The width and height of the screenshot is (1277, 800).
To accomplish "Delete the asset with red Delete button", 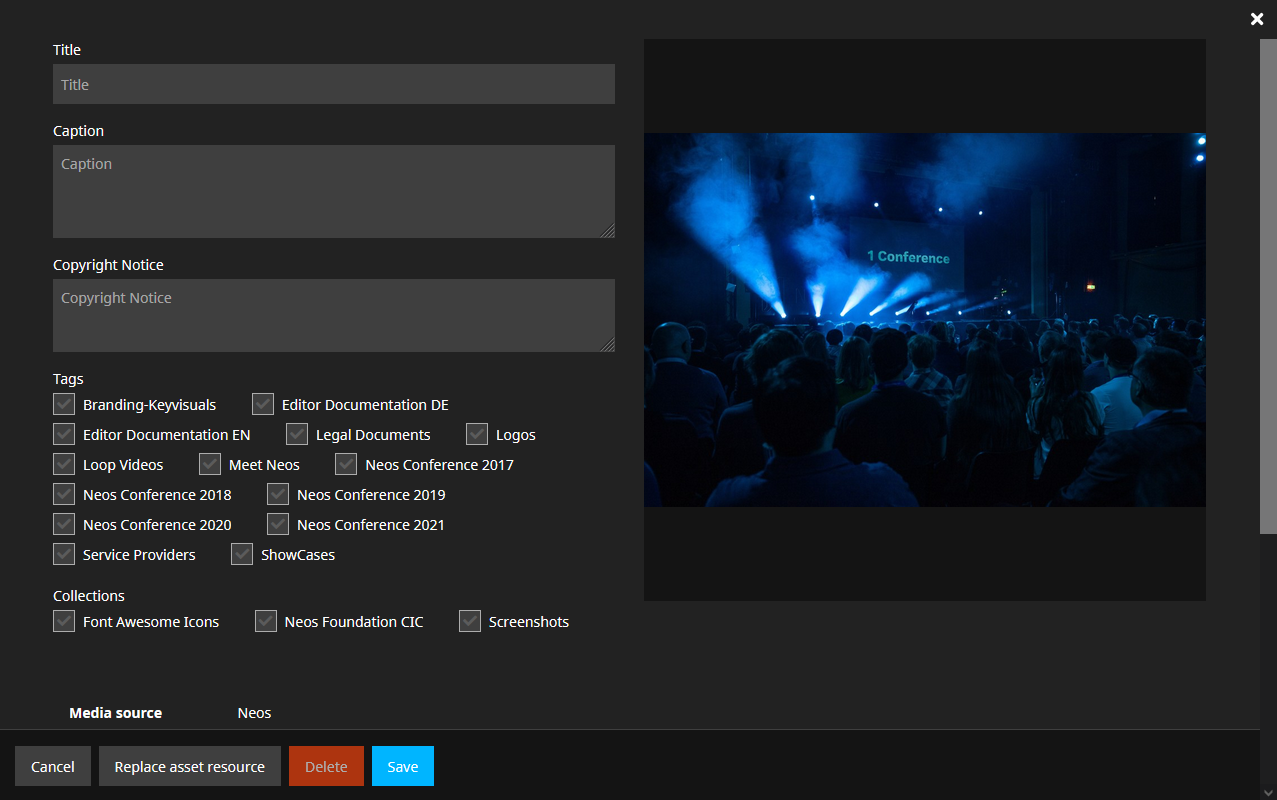I will tap(326, 767).
